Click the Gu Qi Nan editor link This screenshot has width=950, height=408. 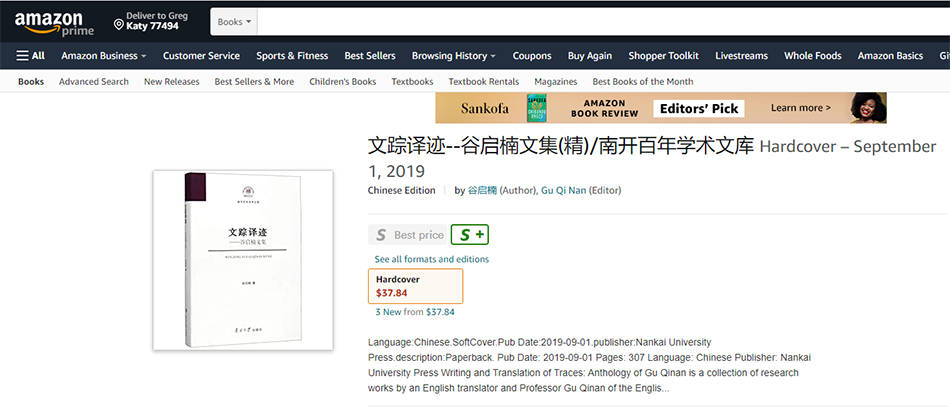pos(562,190)
